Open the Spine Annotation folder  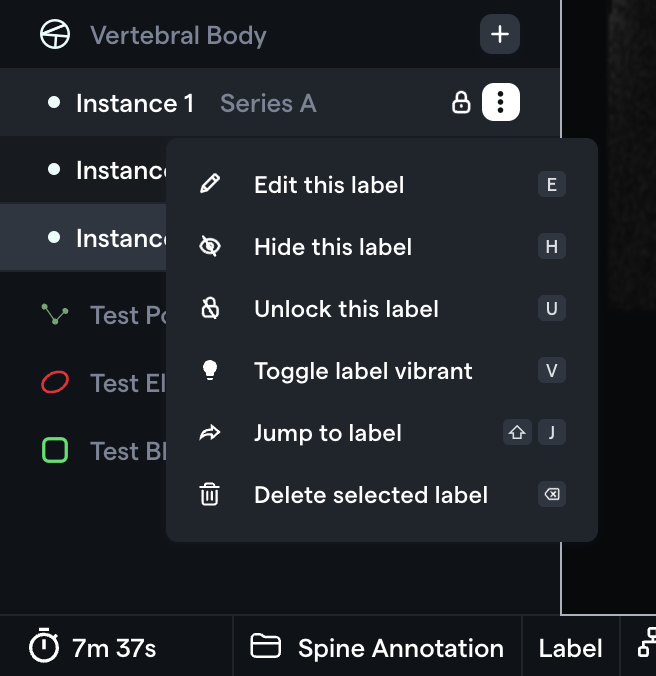pyautogui.click(x=377, y=647)
